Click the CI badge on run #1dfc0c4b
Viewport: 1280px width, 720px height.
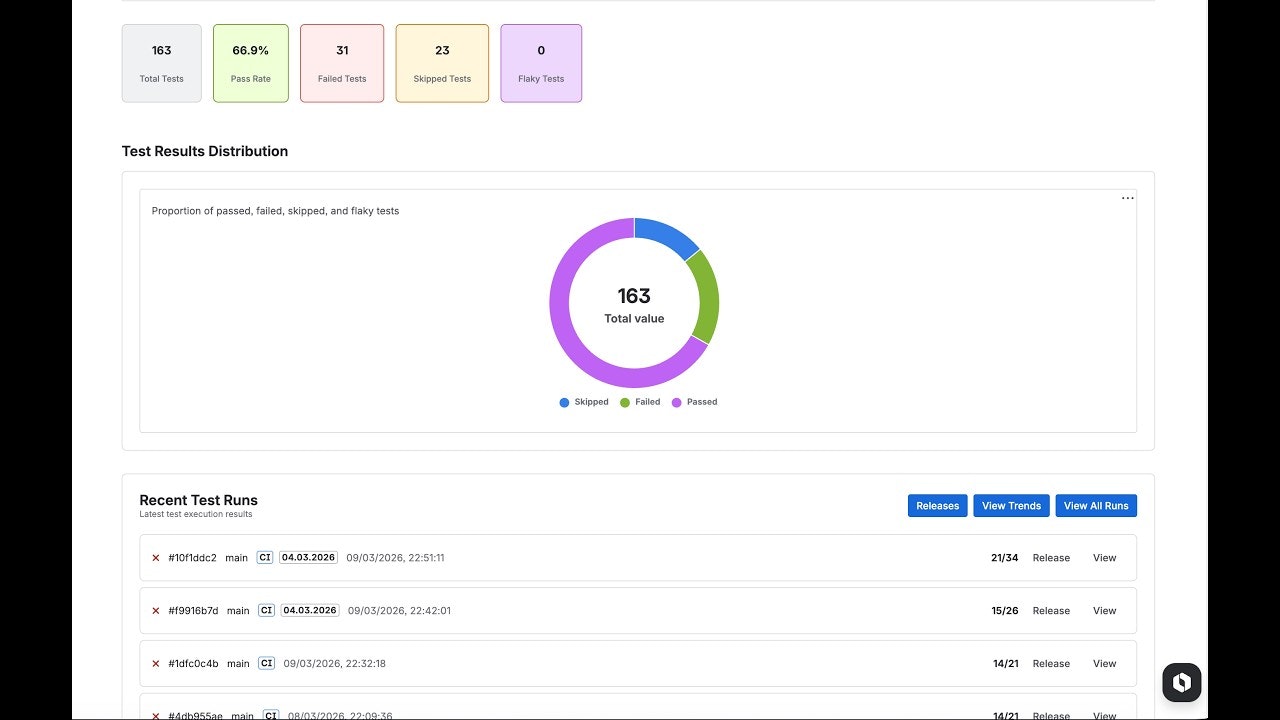266,664
